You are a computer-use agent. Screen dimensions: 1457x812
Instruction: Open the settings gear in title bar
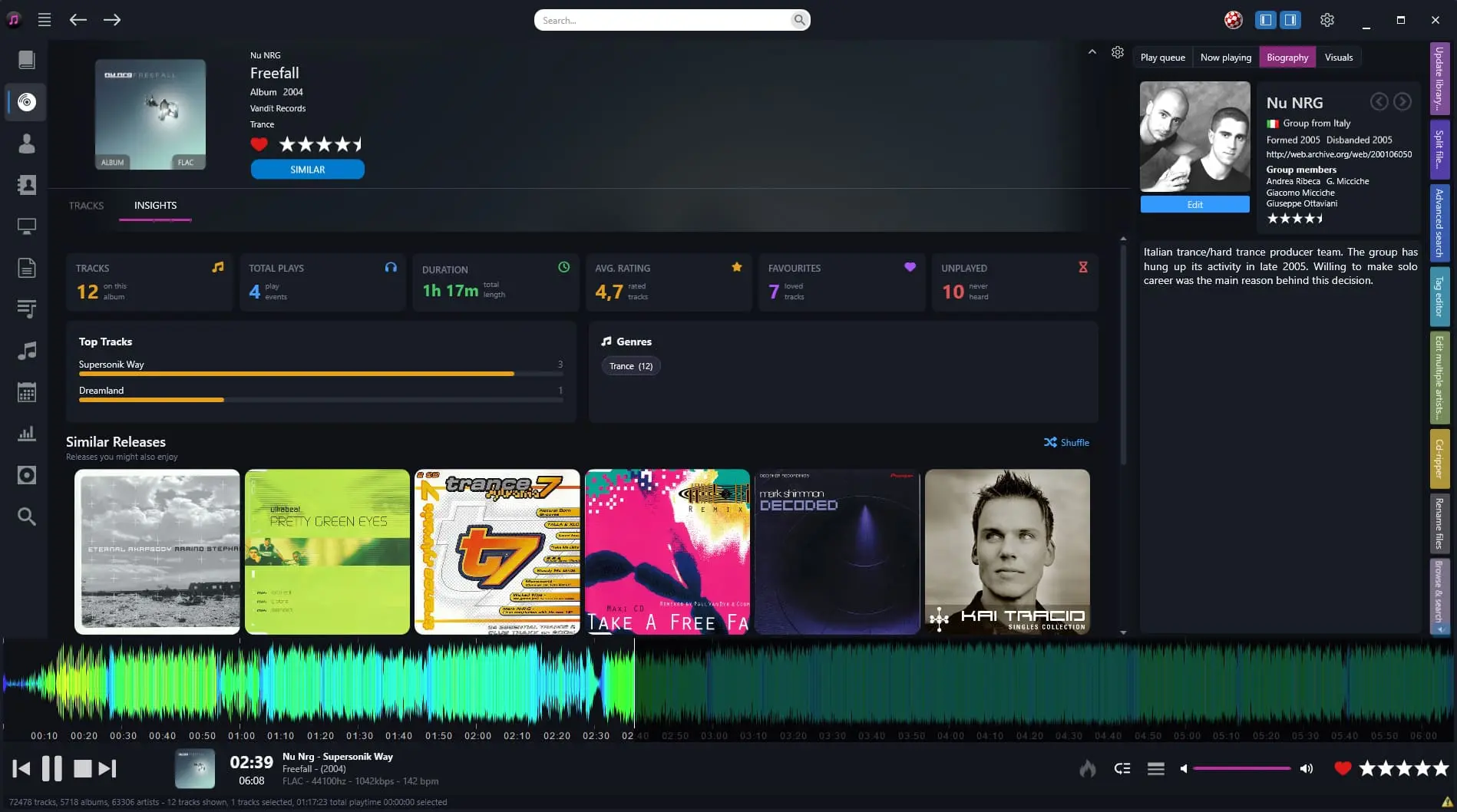[1327, 20]
